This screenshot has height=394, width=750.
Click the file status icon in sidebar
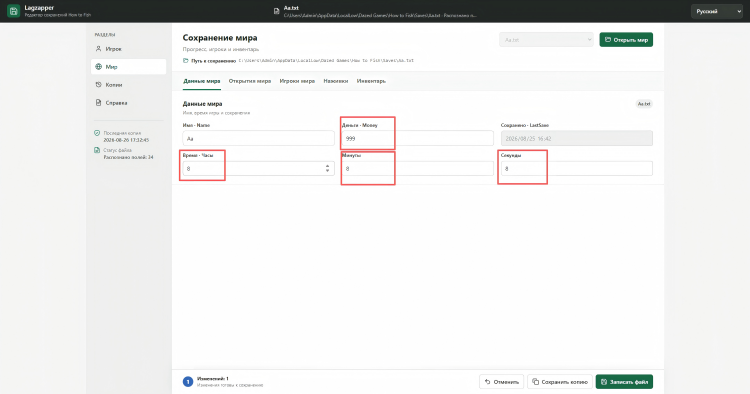click(x=97, y=150)
